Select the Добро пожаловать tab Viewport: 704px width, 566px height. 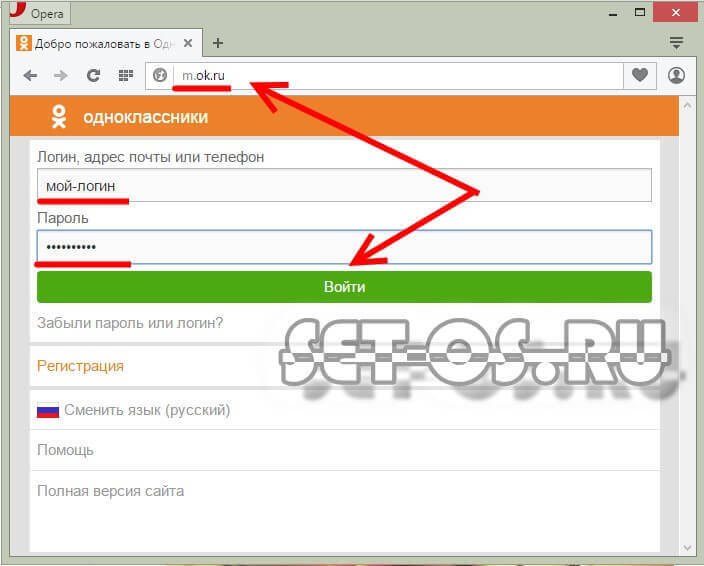coord(106,43)
